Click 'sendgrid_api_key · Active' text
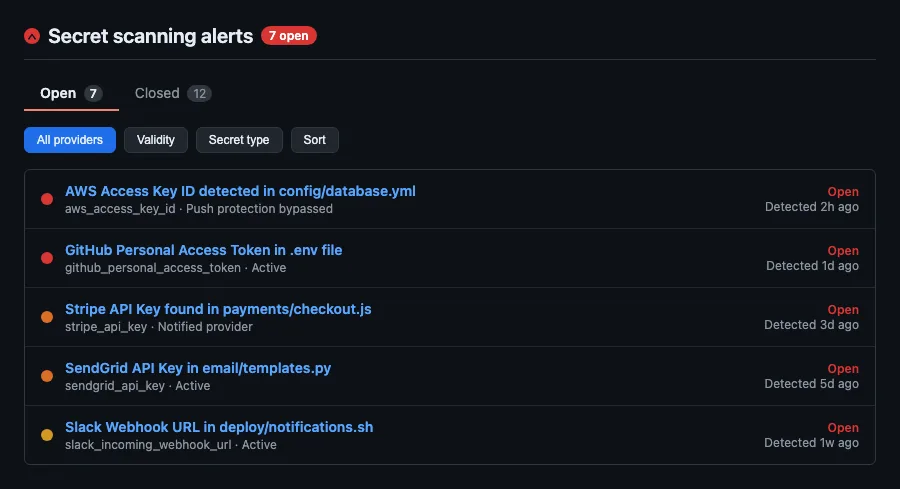900x489 pixels. point(138,386)
